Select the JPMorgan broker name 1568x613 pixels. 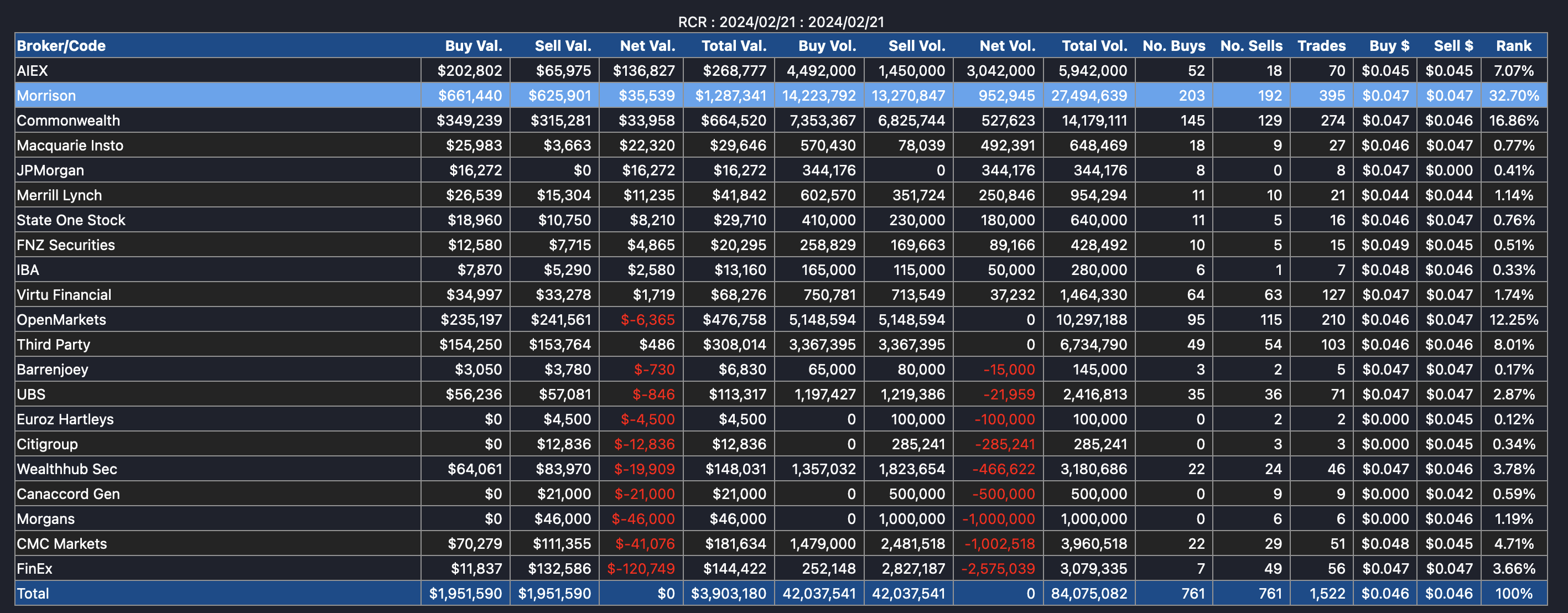click(x=50, y=170)
